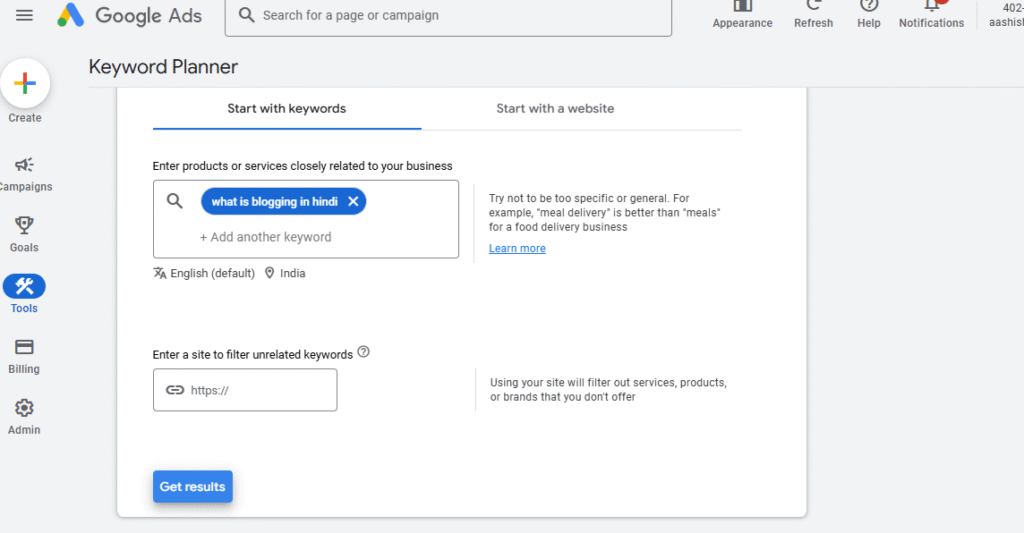The image size is (1024, 533).
Task: Open Campaigns in the sidebar
Action: tap(25, 174)
